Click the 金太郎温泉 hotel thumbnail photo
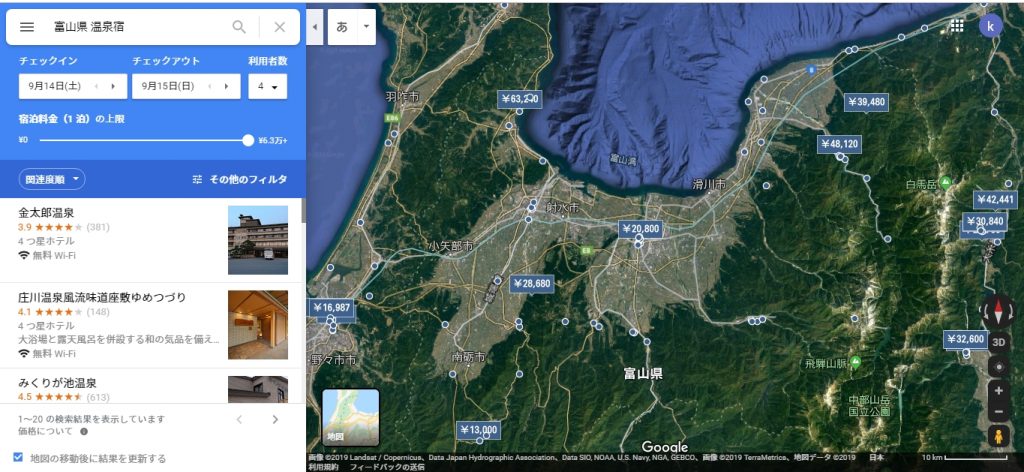The width and height of the screenshot is (1024, 472). pos(258,240)
